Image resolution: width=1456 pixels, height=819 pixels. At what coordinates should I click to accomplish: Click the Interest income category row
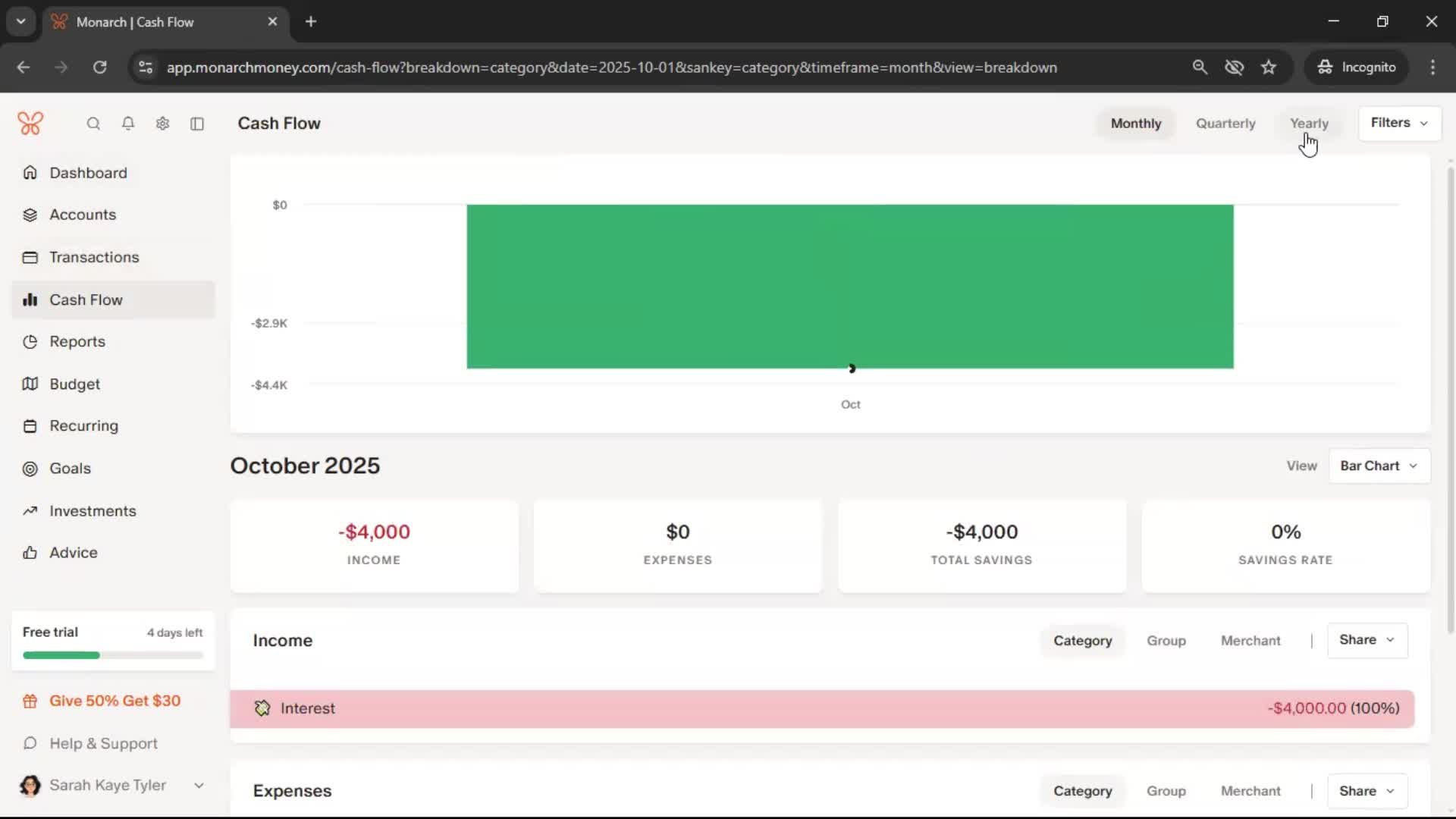click(821, 708)
